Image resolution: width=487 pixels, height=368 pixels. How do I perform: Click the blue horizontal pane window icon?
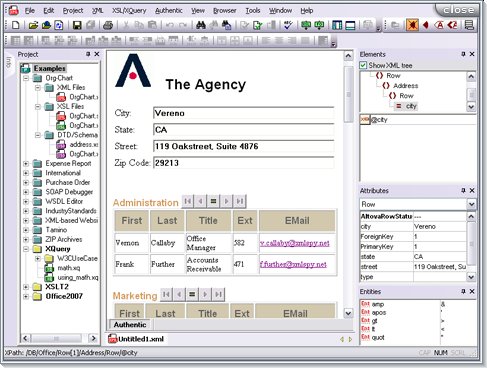coord(350,25)
